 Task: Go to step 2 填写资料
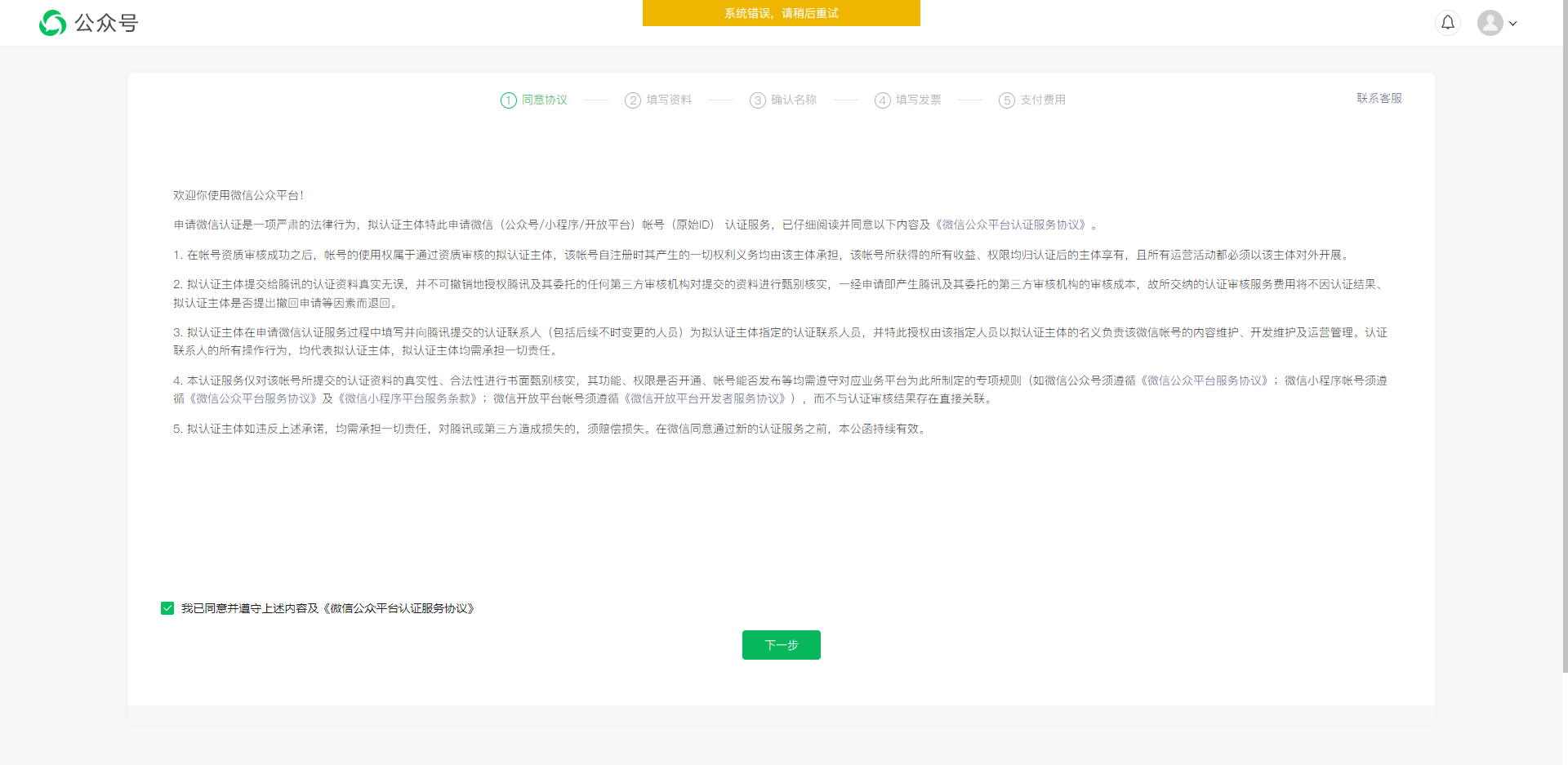658,100
